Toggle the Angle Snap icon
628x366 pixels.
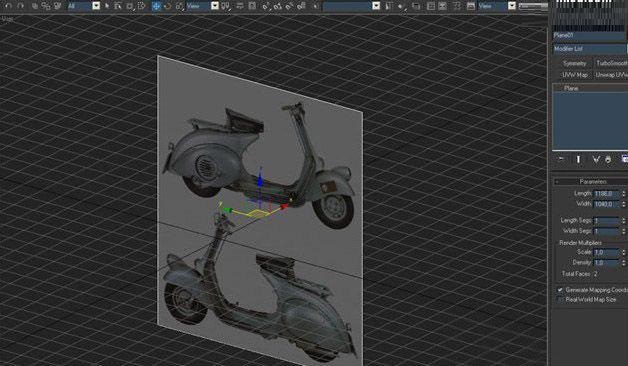pyautogui.click(x=277, y=6)
